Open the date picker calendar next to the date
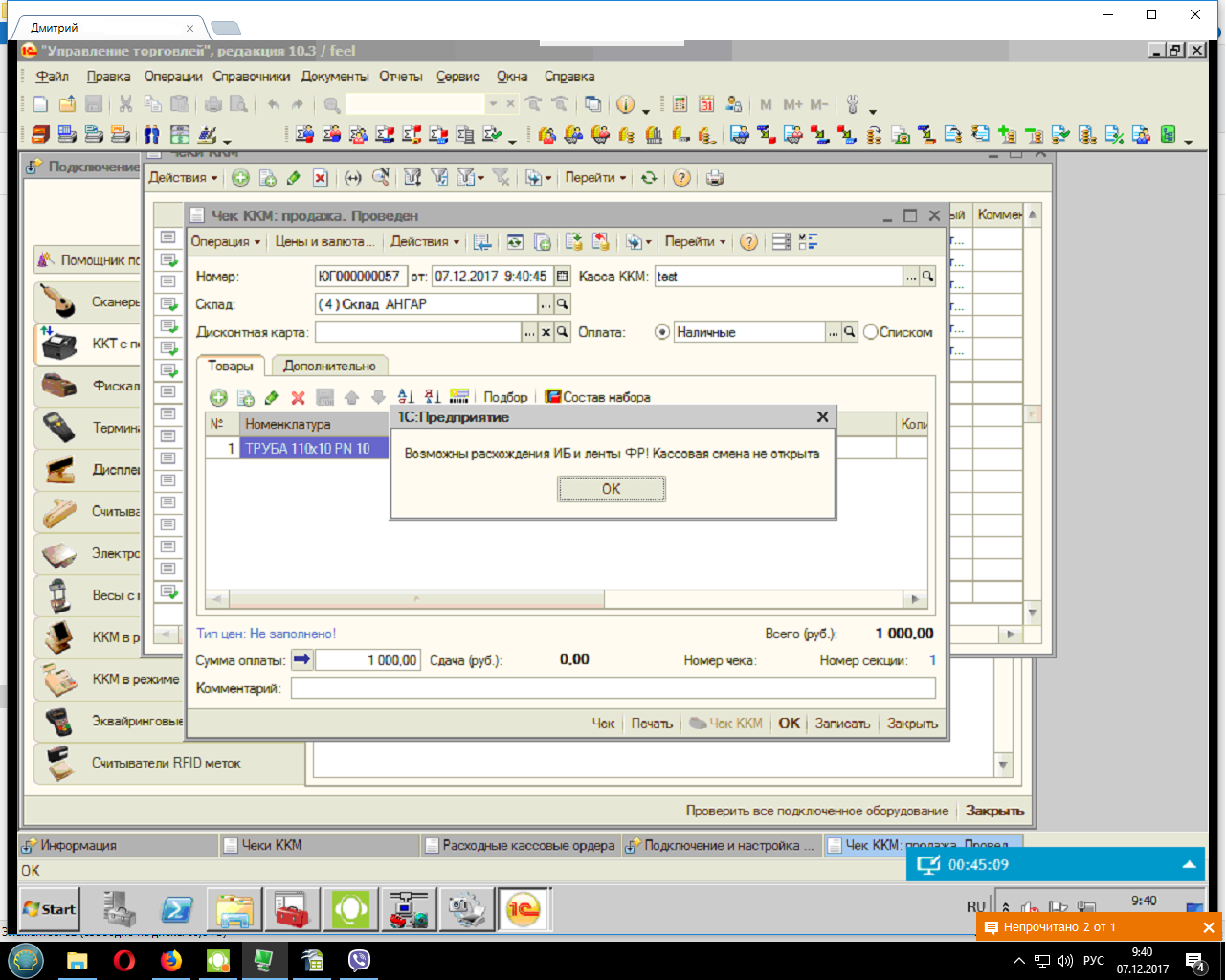The height and width of the screenshot is (980, 1226). (x=563, y=277)
